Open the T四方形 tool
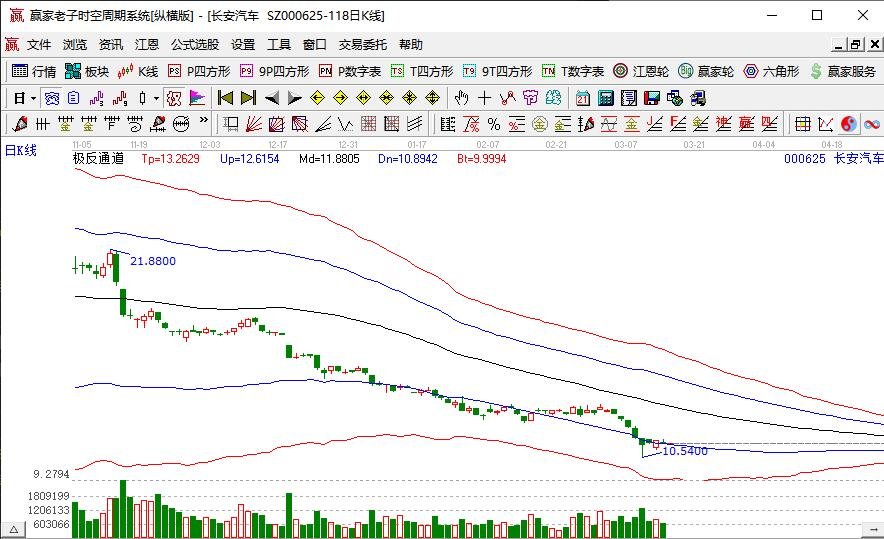This screenshot has width=884, height=539. [422, 71]
